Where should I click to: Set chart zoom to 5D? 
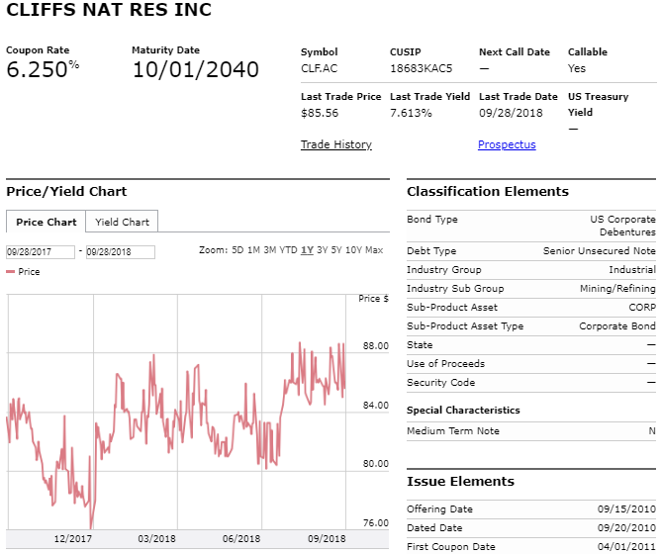click(x=237, y=250)
